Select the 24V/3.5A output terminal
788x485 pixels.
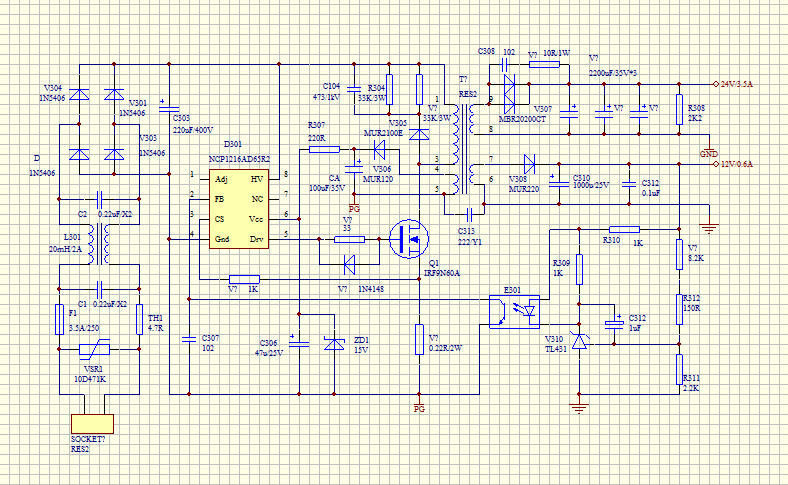point(715,85)
